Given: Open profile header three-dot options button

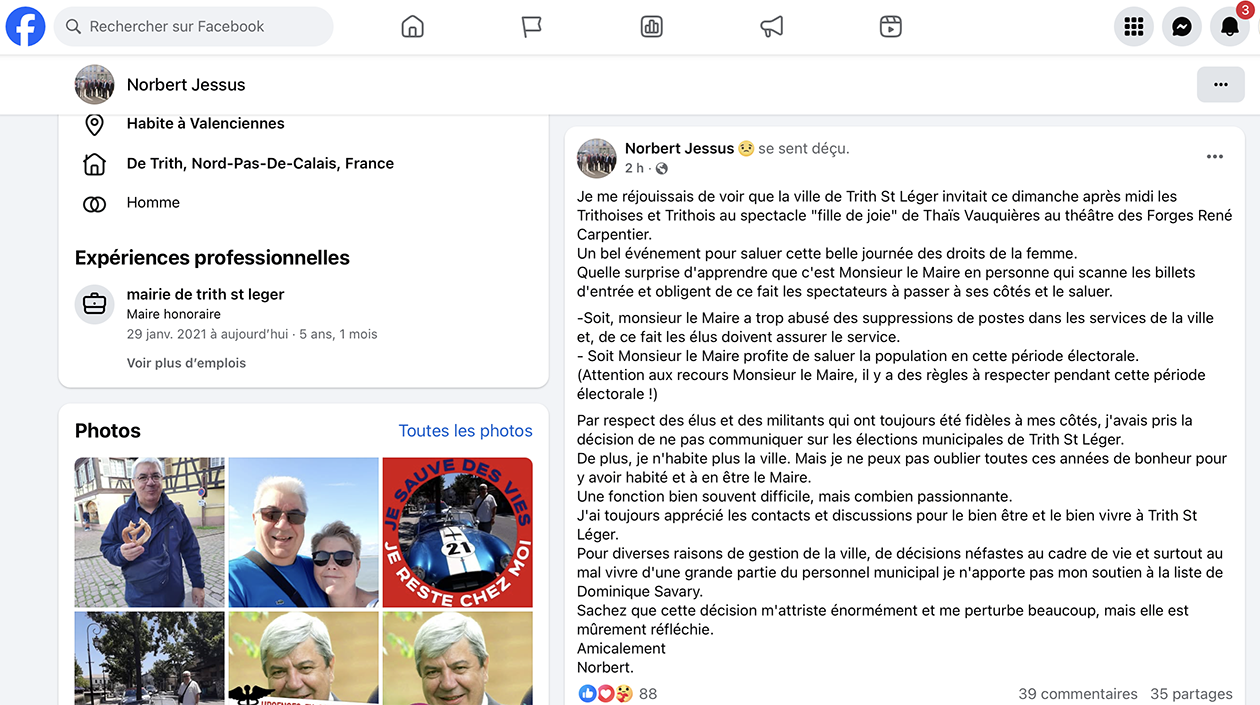Looking at the screenshot, I should [1221, 85].
